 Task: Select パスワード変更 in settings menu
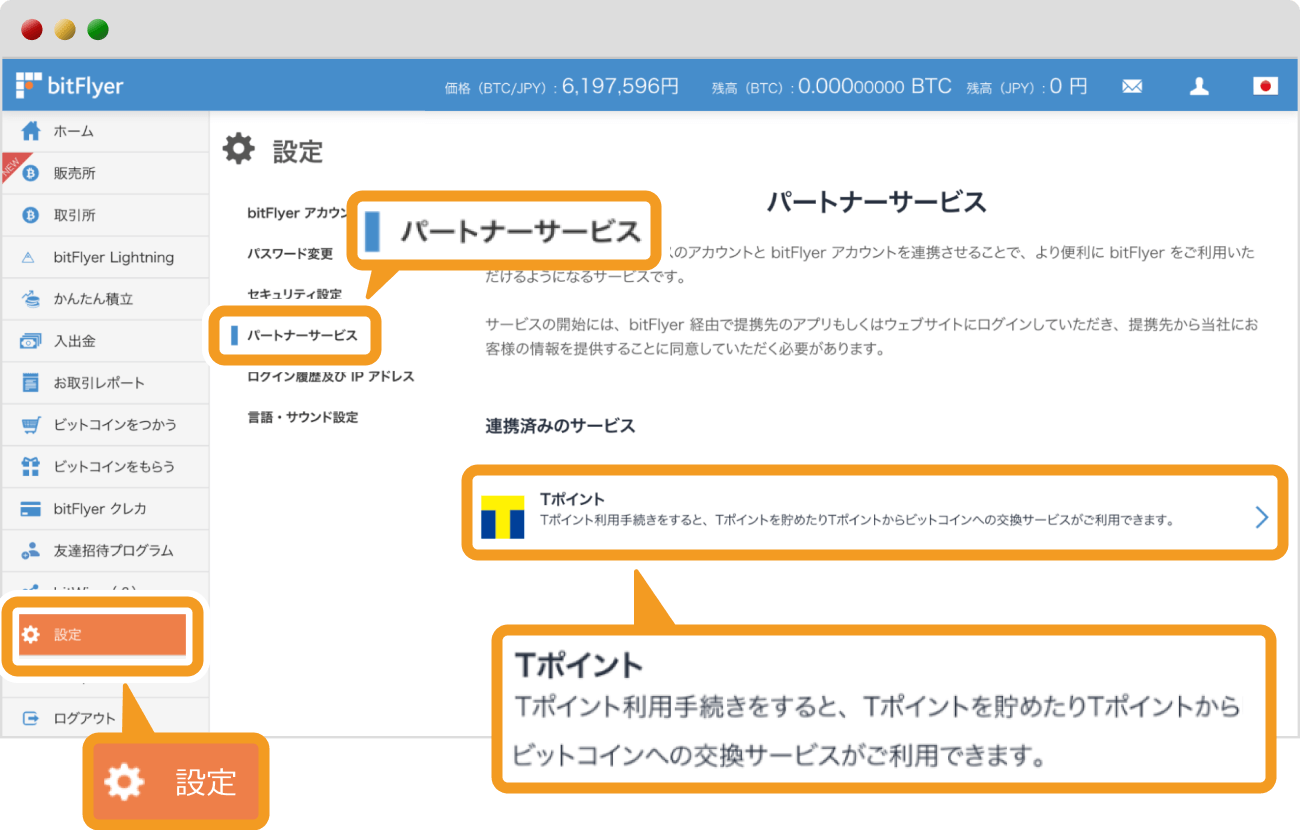[x=290, y=254]
